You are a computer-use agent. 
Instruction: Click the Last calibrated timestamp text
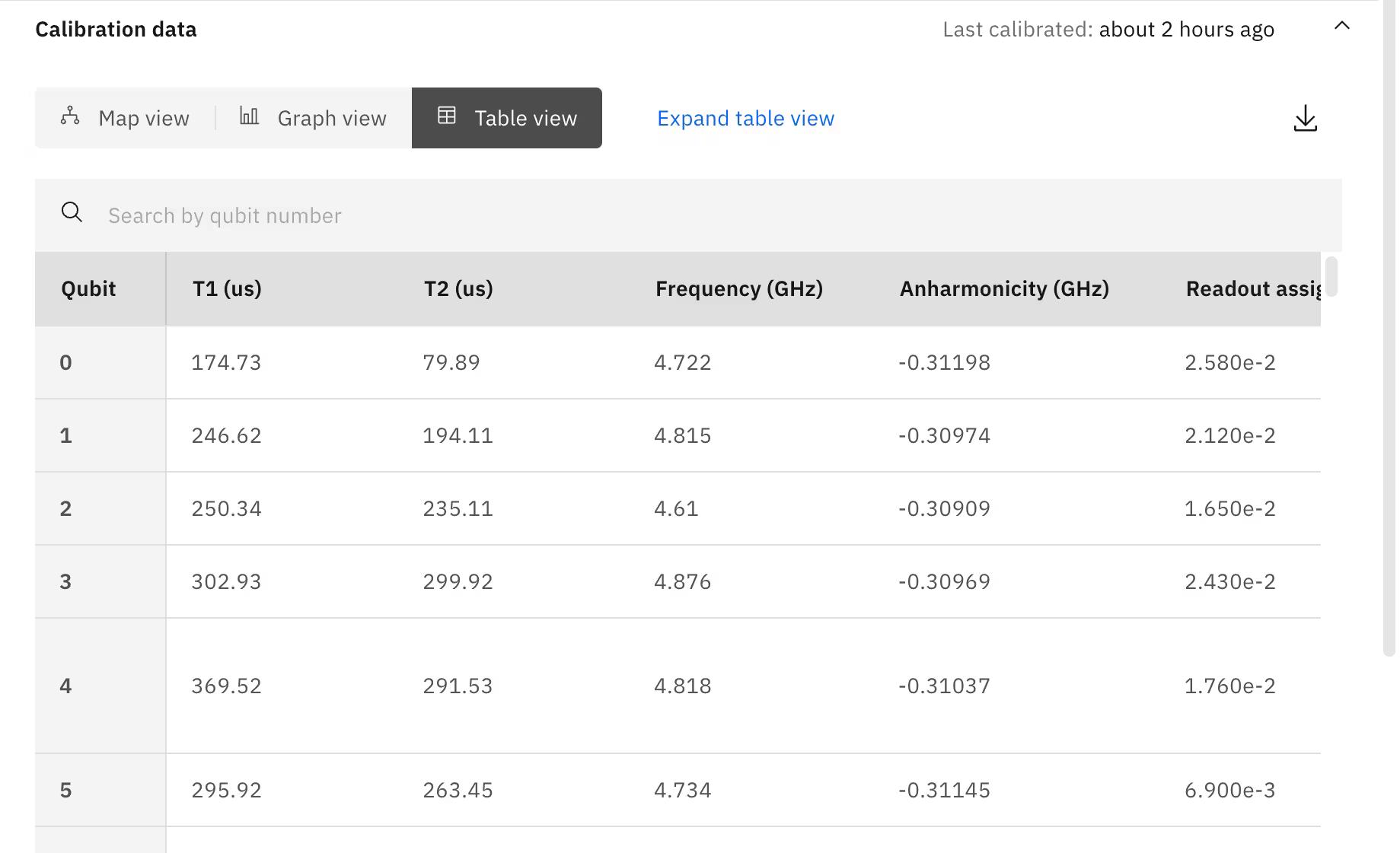[1108, 30]
